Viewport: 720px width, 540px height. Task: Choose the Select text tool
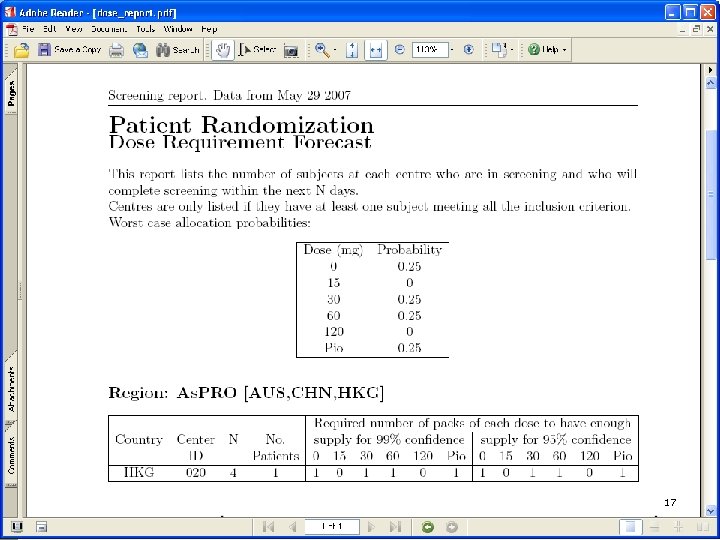(x=257, y=50)
